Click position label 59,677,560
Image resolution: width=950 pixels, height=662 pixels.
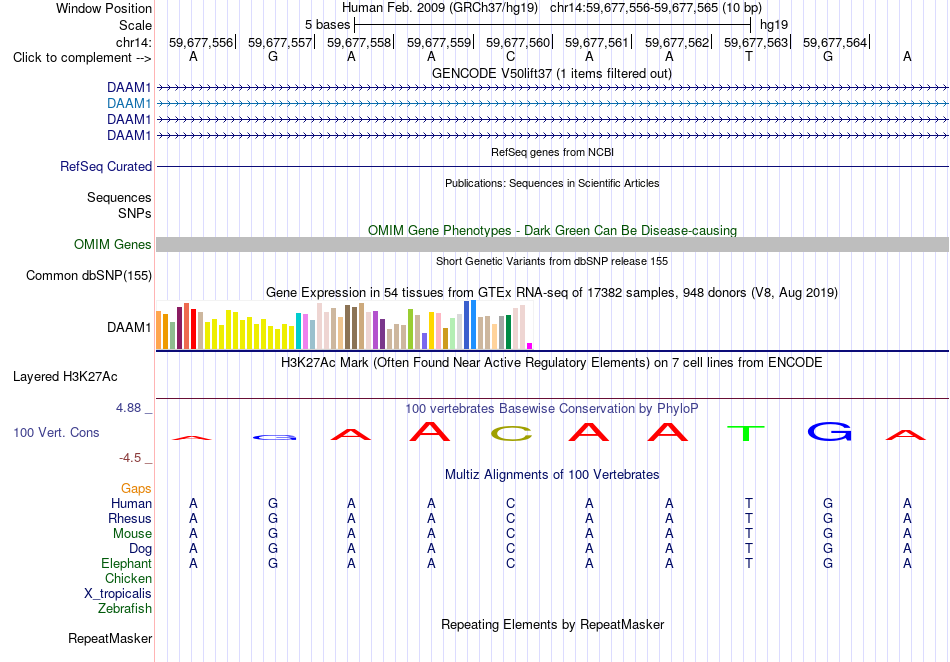click(x=518, y=42)
